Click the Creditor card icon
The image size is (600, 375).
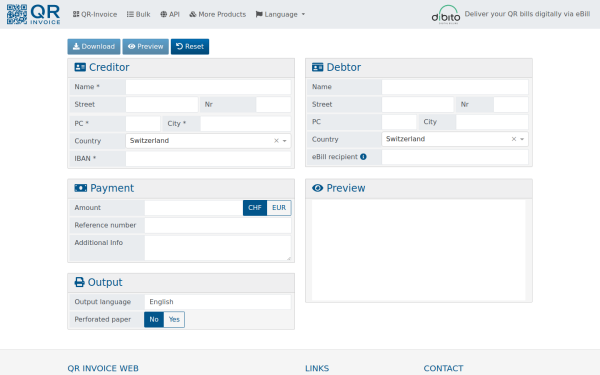point(80,67)
